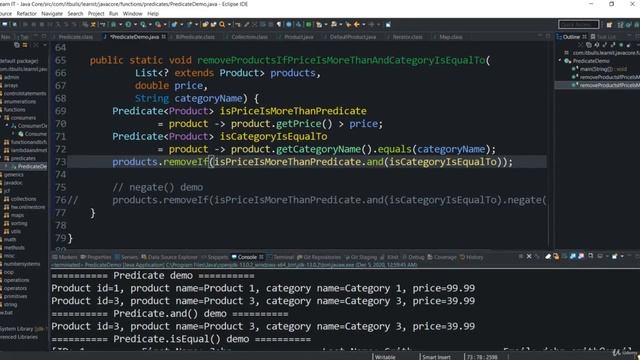The width and height of the screenshot is (640, 360).
Task: Click the New Java Class icon
Action: point(189,24)
